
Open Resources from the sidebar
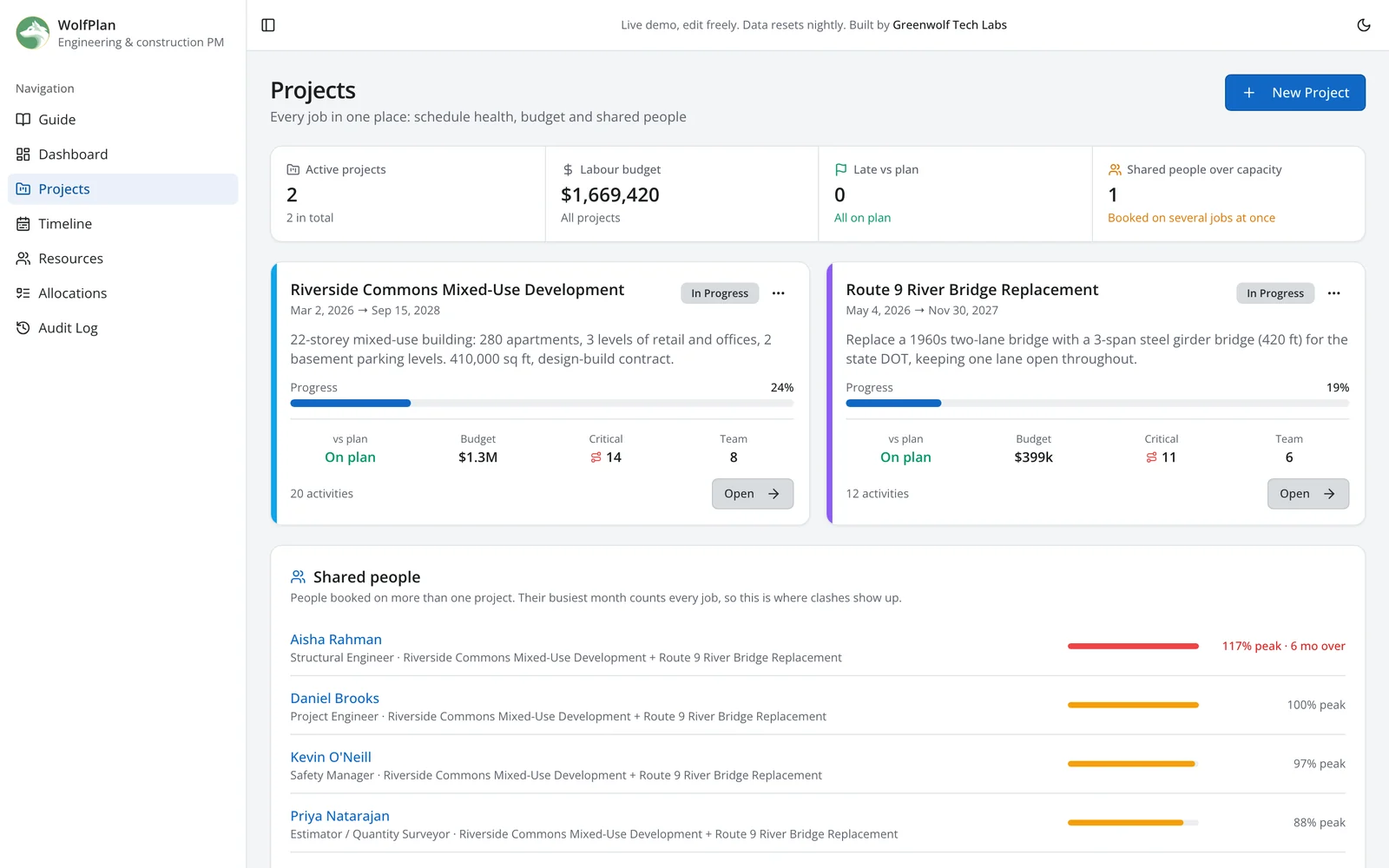tap(123, 259)
